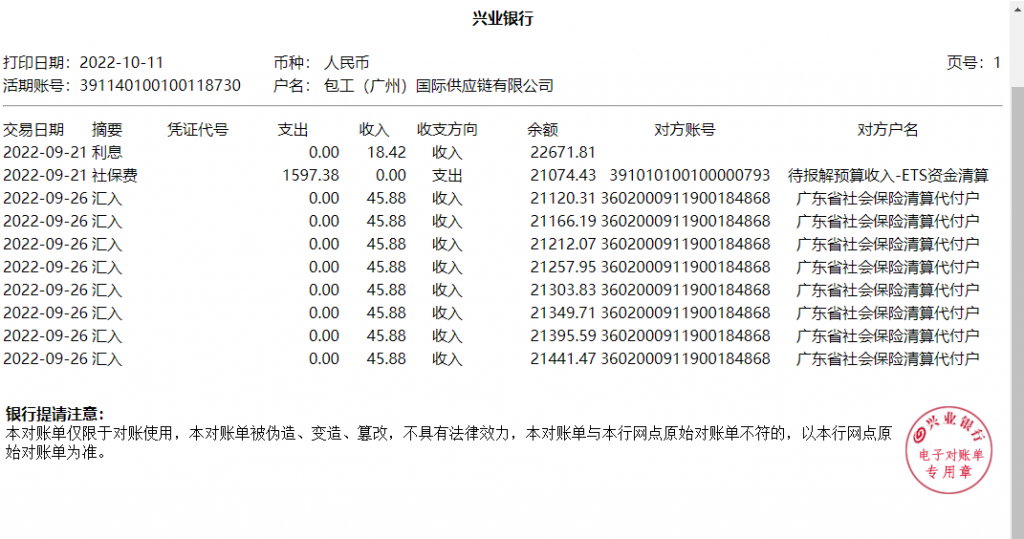This screenshot has width=1024, height=539.
Task: Click balance value 21441.47
Action: 563,359
